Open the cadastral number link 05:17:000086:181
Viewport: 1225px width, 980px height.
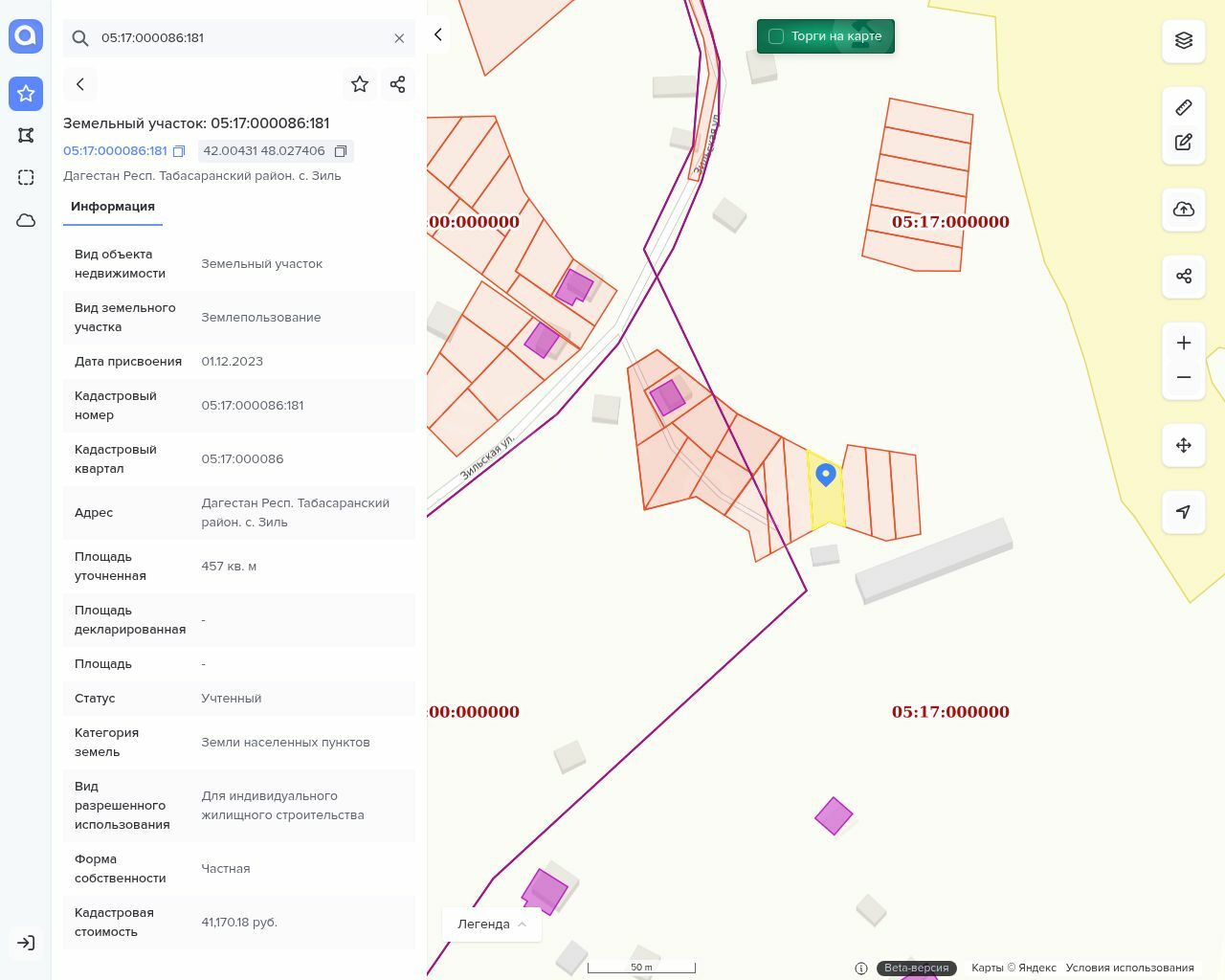[x=115, y=151]
